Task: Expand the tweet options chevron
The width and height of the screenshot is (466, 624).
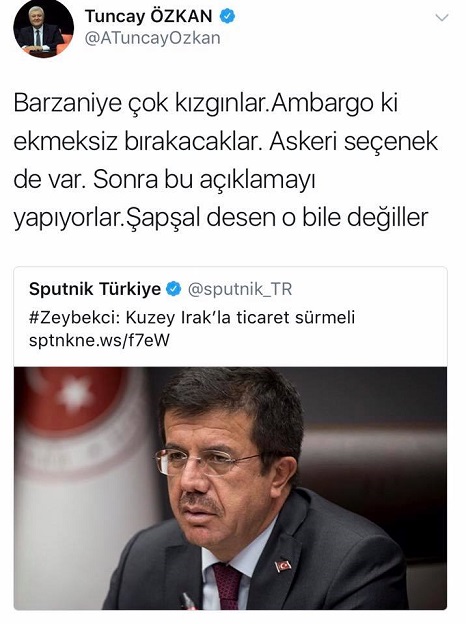Action: click(442, 18)
